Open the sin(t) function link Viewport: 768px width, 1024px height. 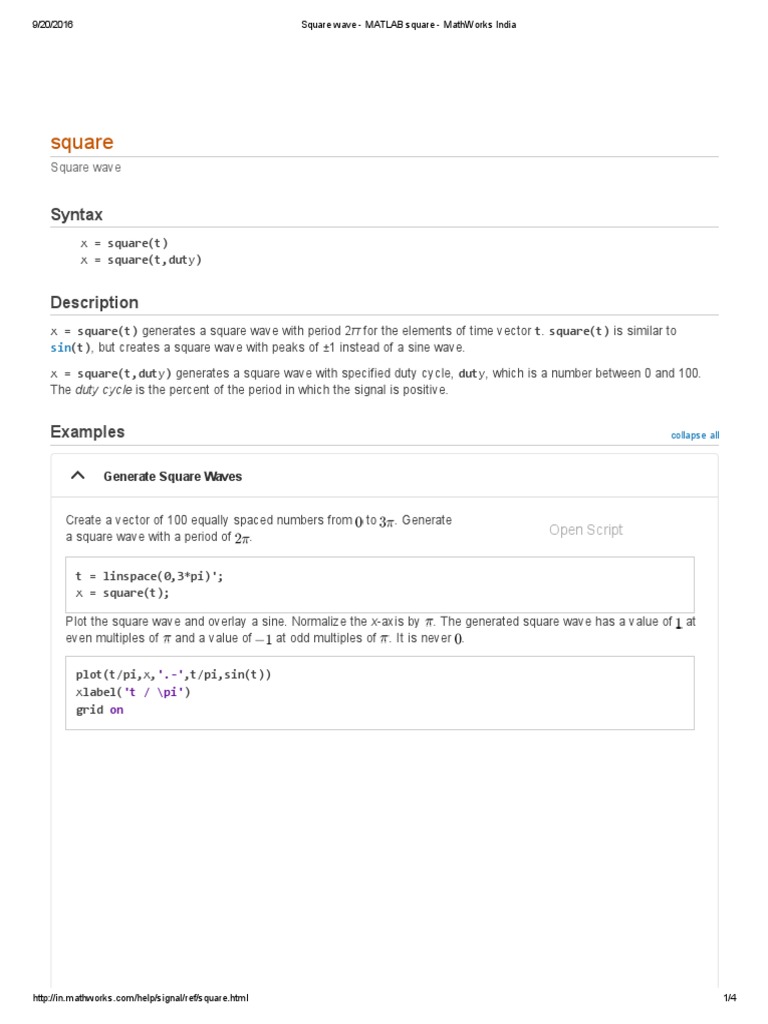(x=70, y=347)
